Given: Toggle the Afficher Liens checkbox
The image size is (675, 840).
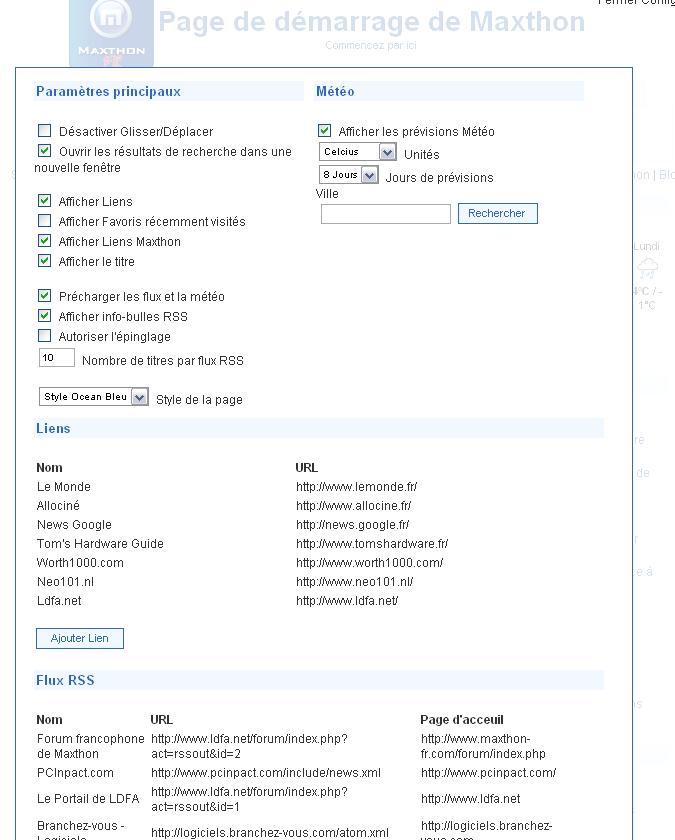Looking at the screenshot, I should pos(44,201).
